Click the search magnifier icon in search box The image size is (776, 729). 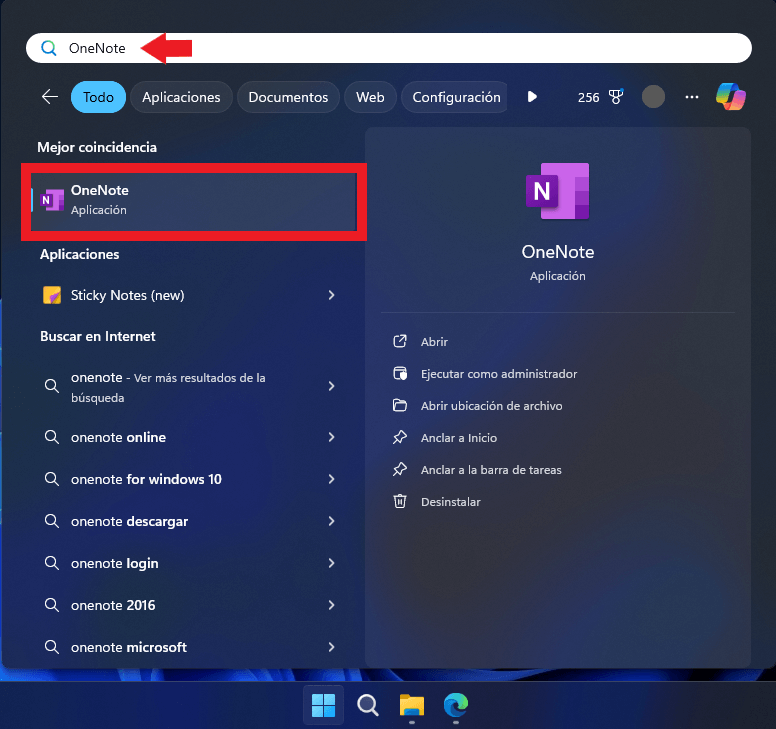tap(48, 48)
